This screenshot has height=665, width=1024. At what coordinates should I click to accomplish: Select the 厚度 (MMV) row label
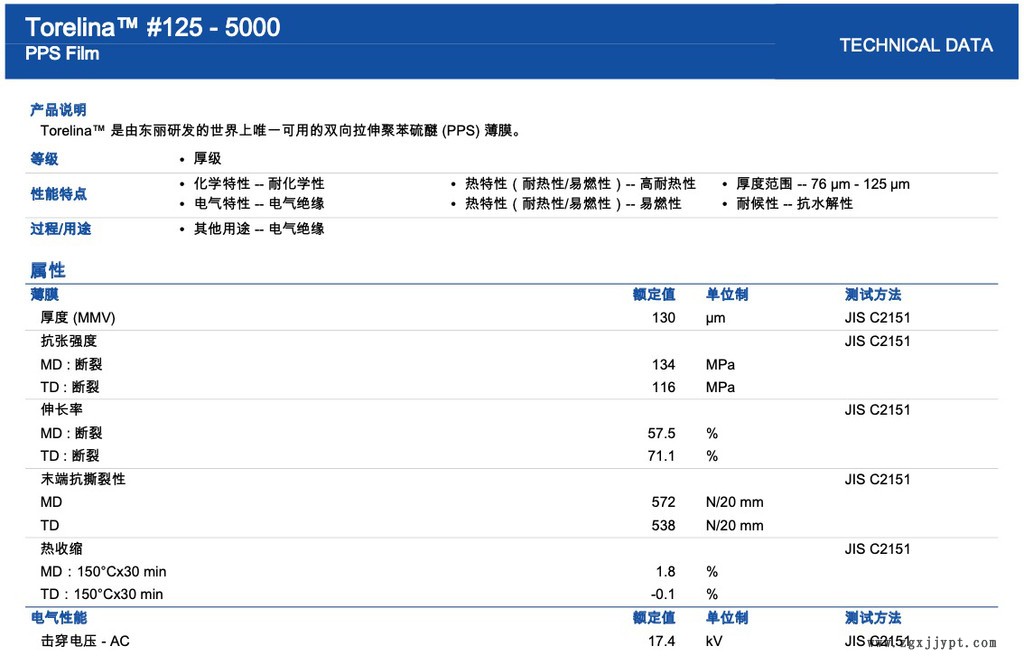[78, 318]
